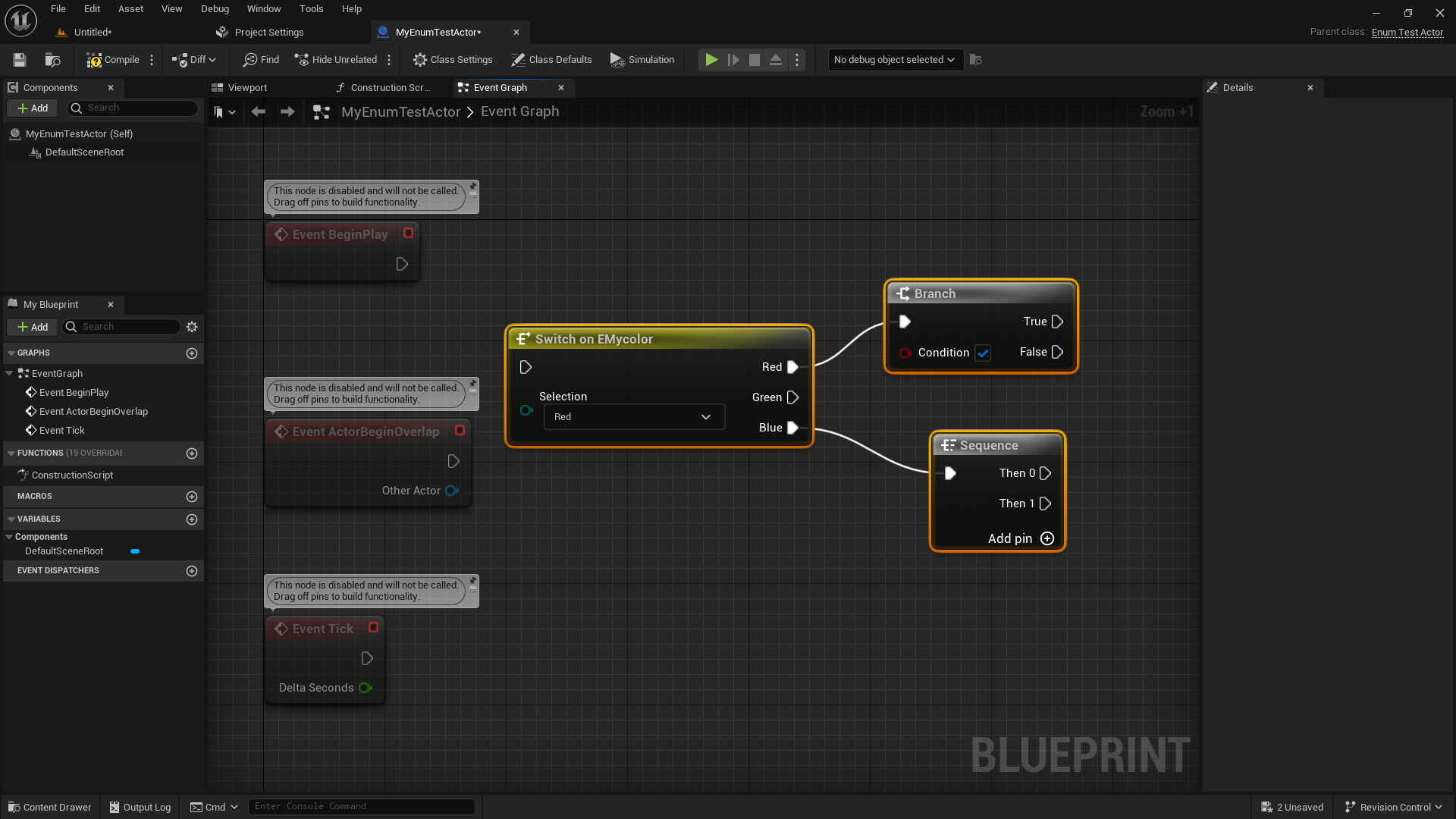This screenshot has height=819, width=1456.
Task: Click the Event BeginPlay delegate pin
Action: 408,234
